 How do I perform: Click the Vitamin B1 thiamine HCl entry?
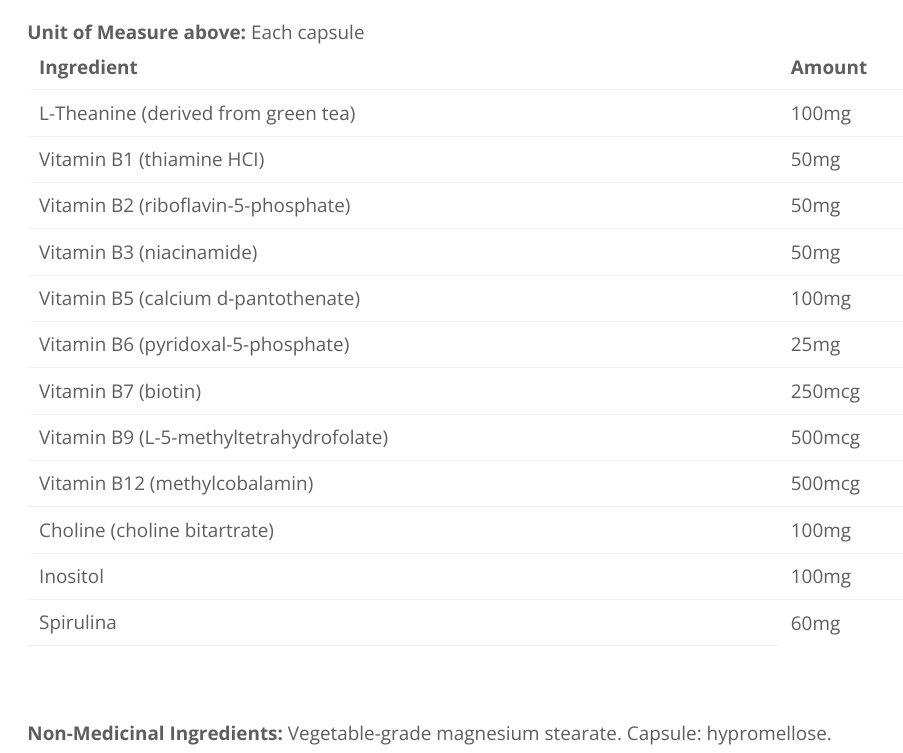point(151,159)
